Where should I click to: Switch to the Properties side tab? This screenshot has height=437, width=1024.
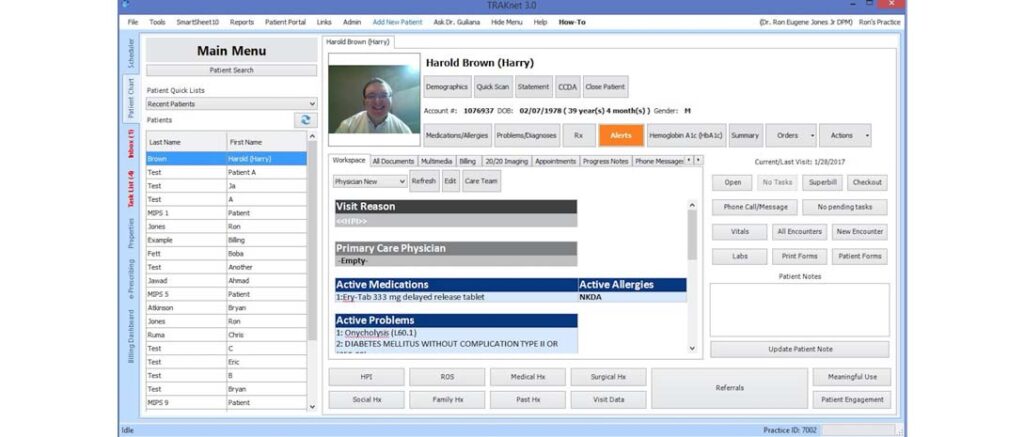click(131, 233)
